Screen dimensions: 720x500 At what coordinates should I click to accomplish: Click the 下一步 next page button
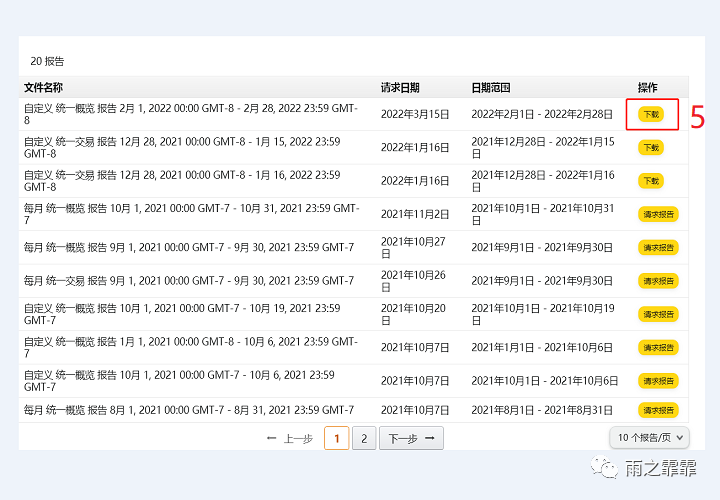pos(411,438)
